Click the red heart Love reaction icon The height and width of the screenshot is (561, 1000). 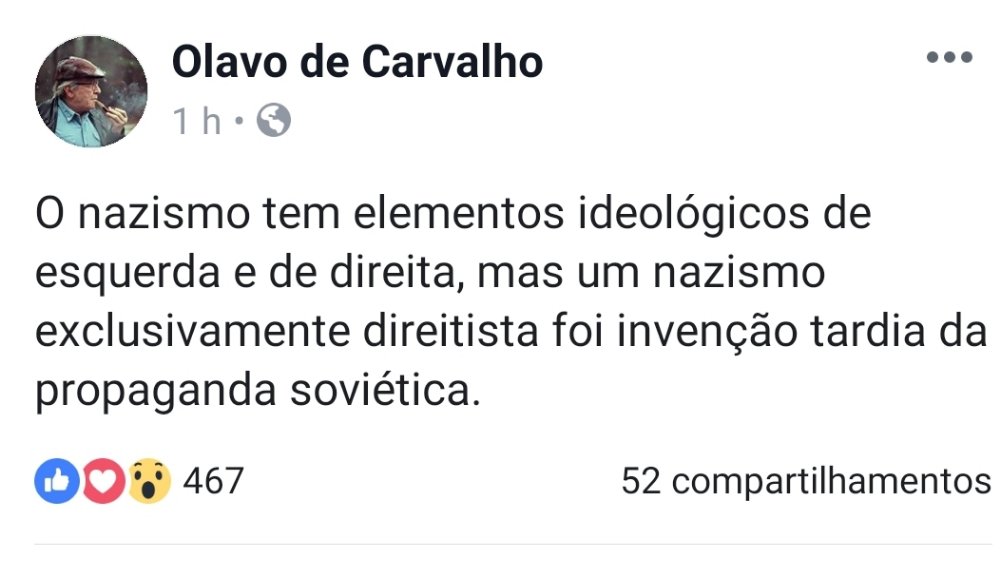point(102,482)
